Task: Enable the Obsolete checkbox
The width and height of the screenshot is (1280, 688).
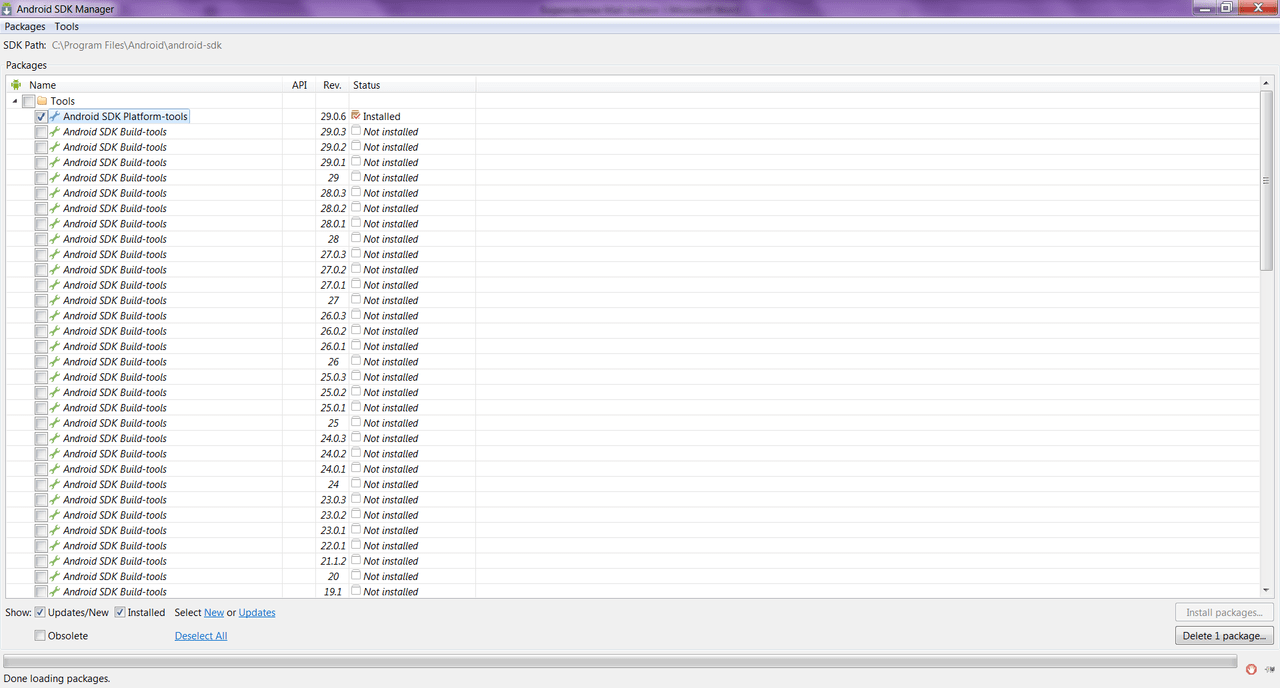Action: pyautogui.click(x=40, y=635)
